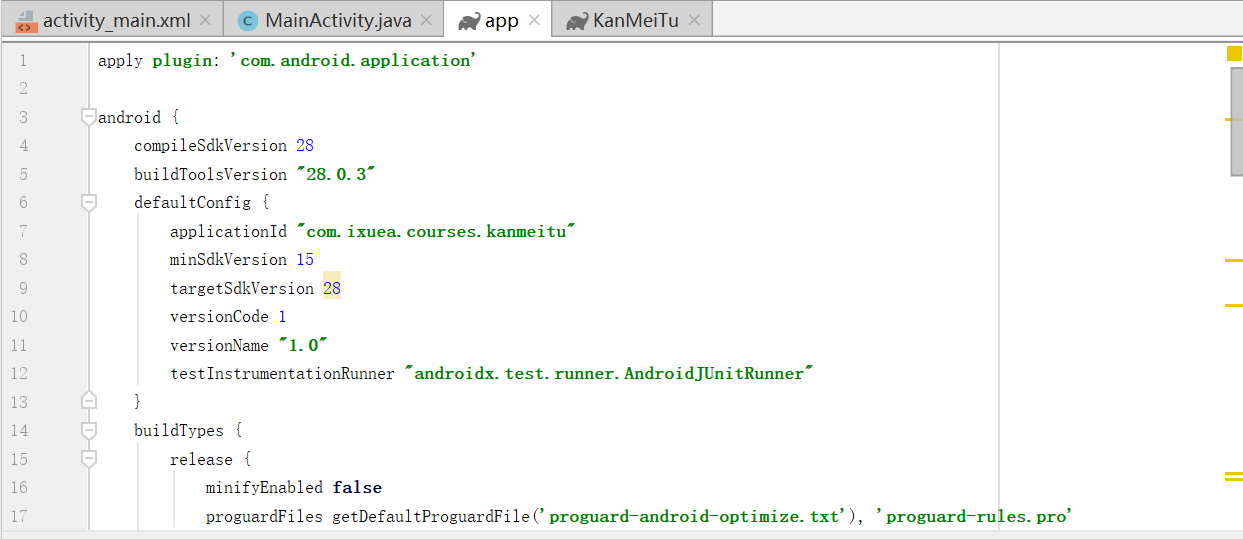Click the yellow warning stripe beside line 8

click(x=1234, y=260)
